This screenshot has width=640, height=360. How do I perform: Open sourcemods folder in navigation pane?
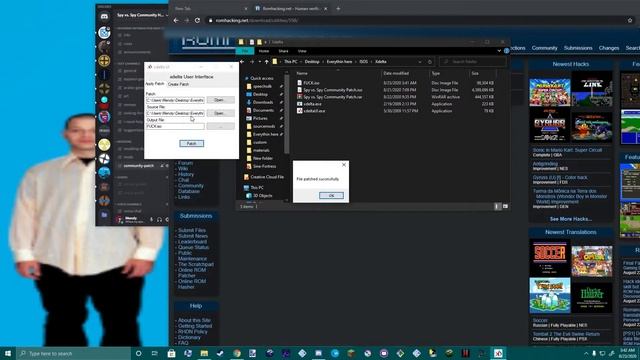pyautogui.click(x=264, y=126)
